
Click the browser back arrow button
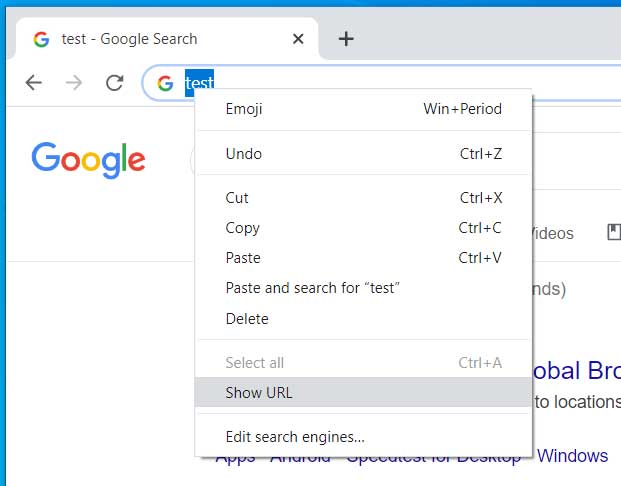pos(34,83)
